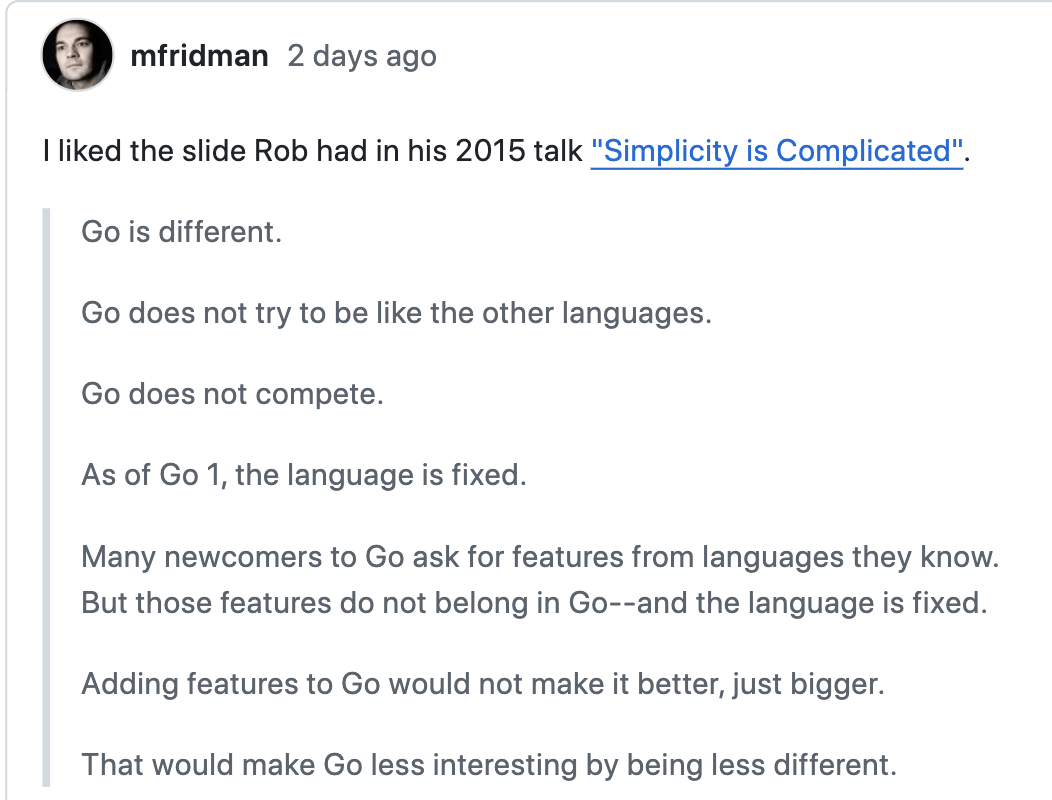1052x800 pixels.
Task: Click the "2 days ago" timestamp
Action: [x=362, y=56]
